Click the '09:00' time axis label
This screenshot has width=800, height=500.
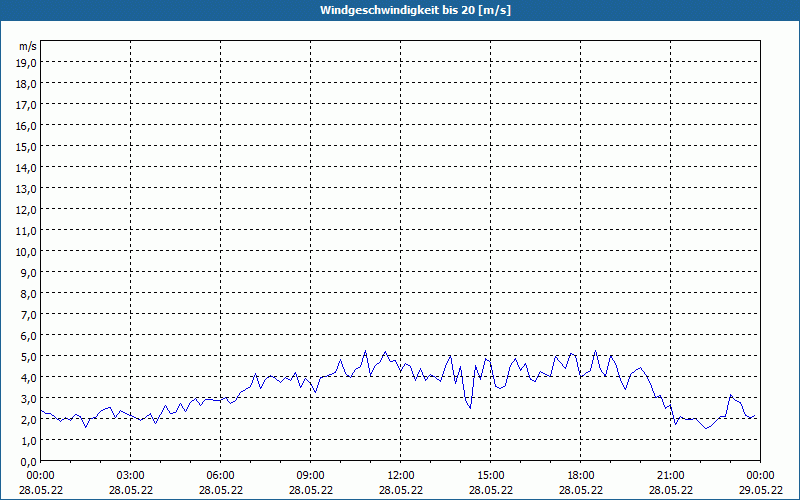point(310,476)
